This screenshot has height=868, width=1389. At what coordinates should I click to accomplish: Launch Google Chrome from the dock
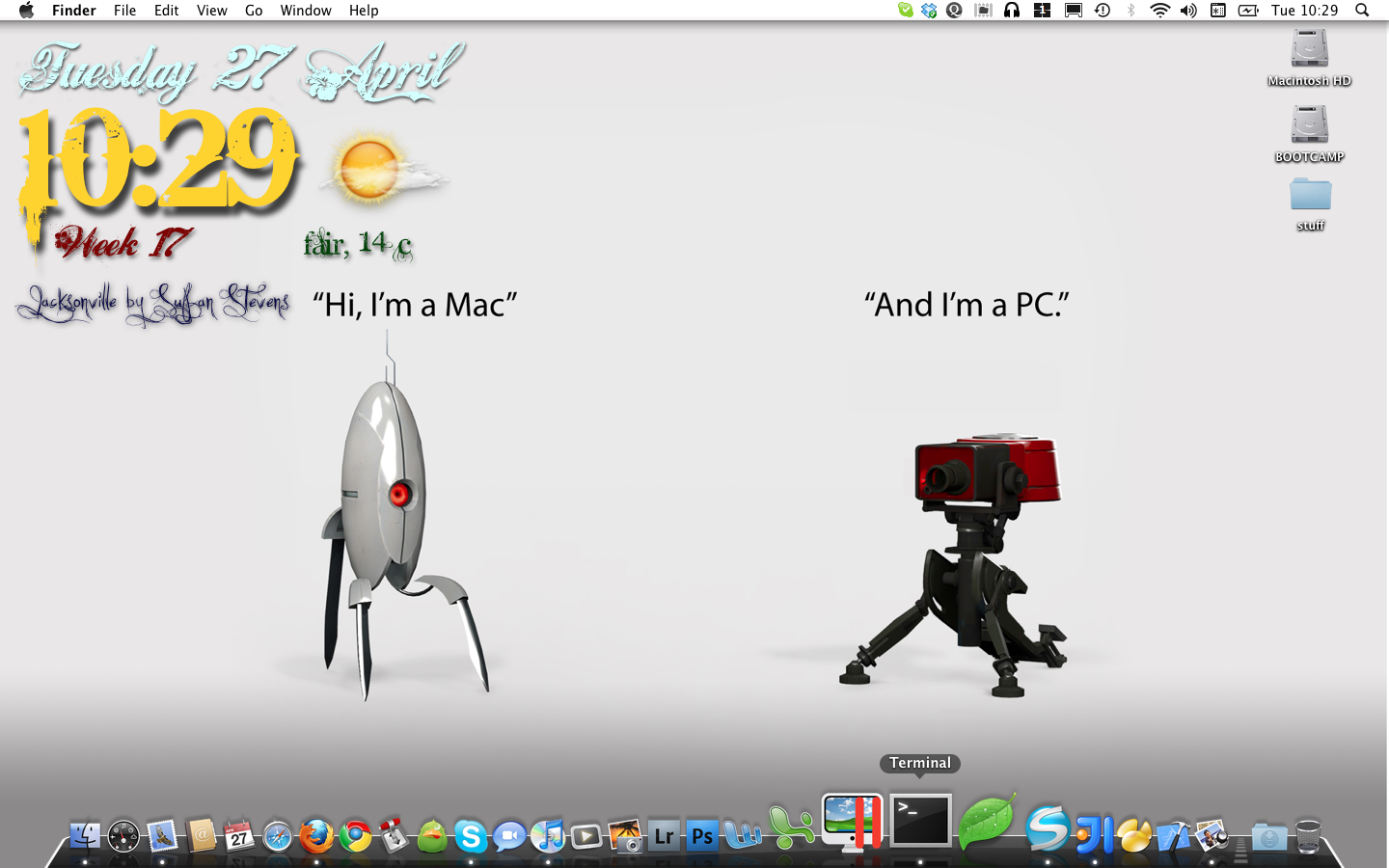point(355,836)
